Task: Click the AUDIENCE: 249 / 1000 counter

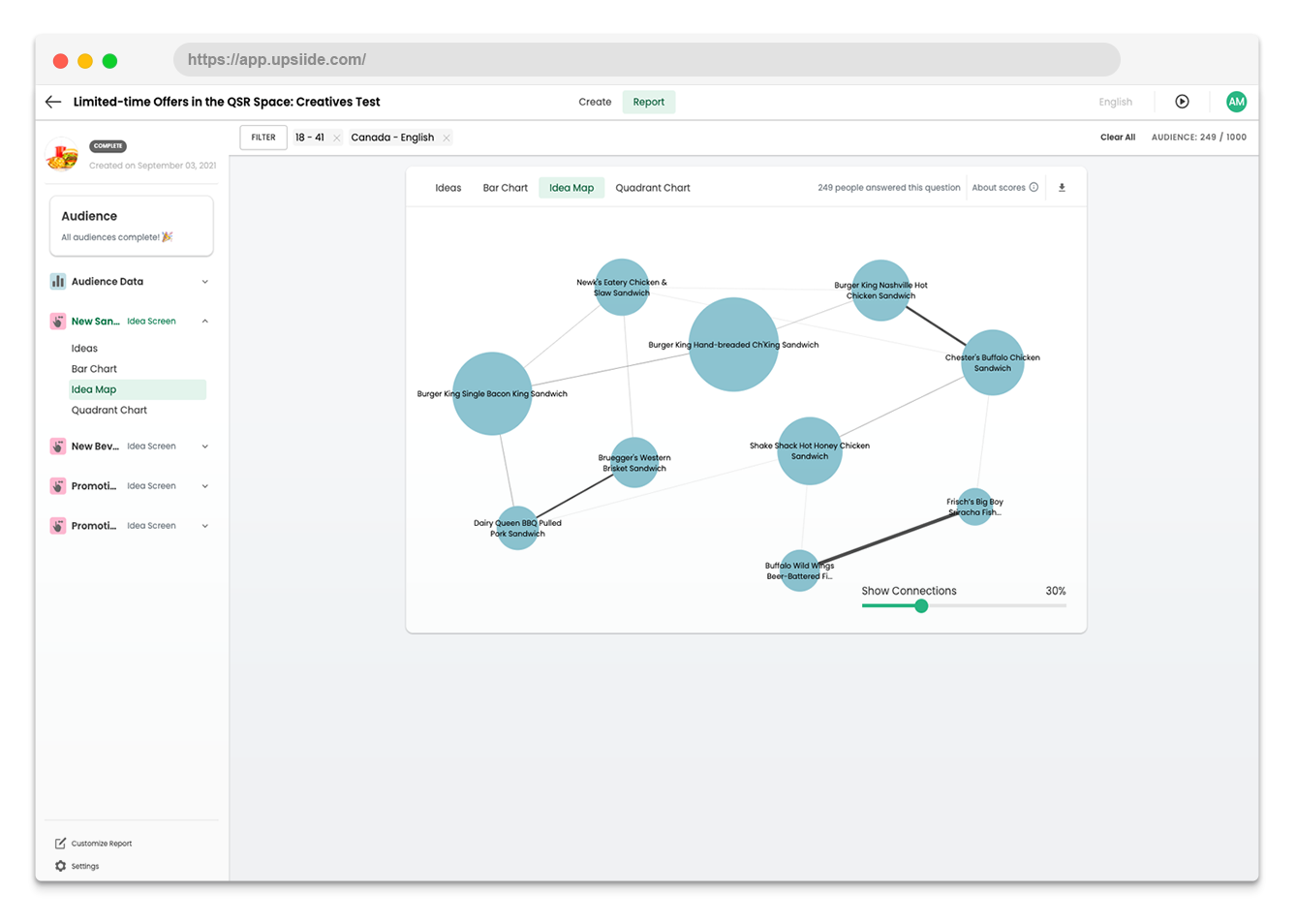Action: tap(1199, 138)
